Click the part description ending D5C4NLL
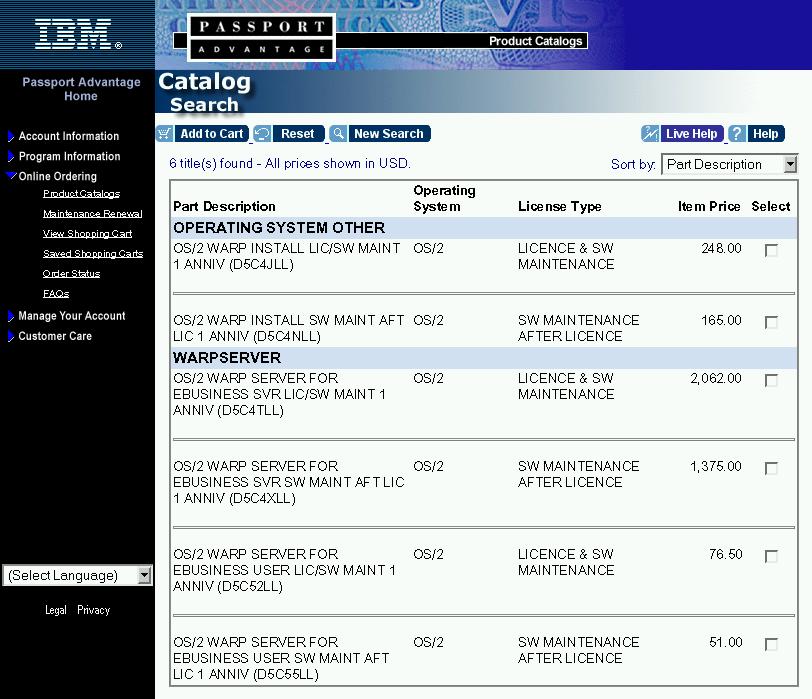 coord(288,328)
